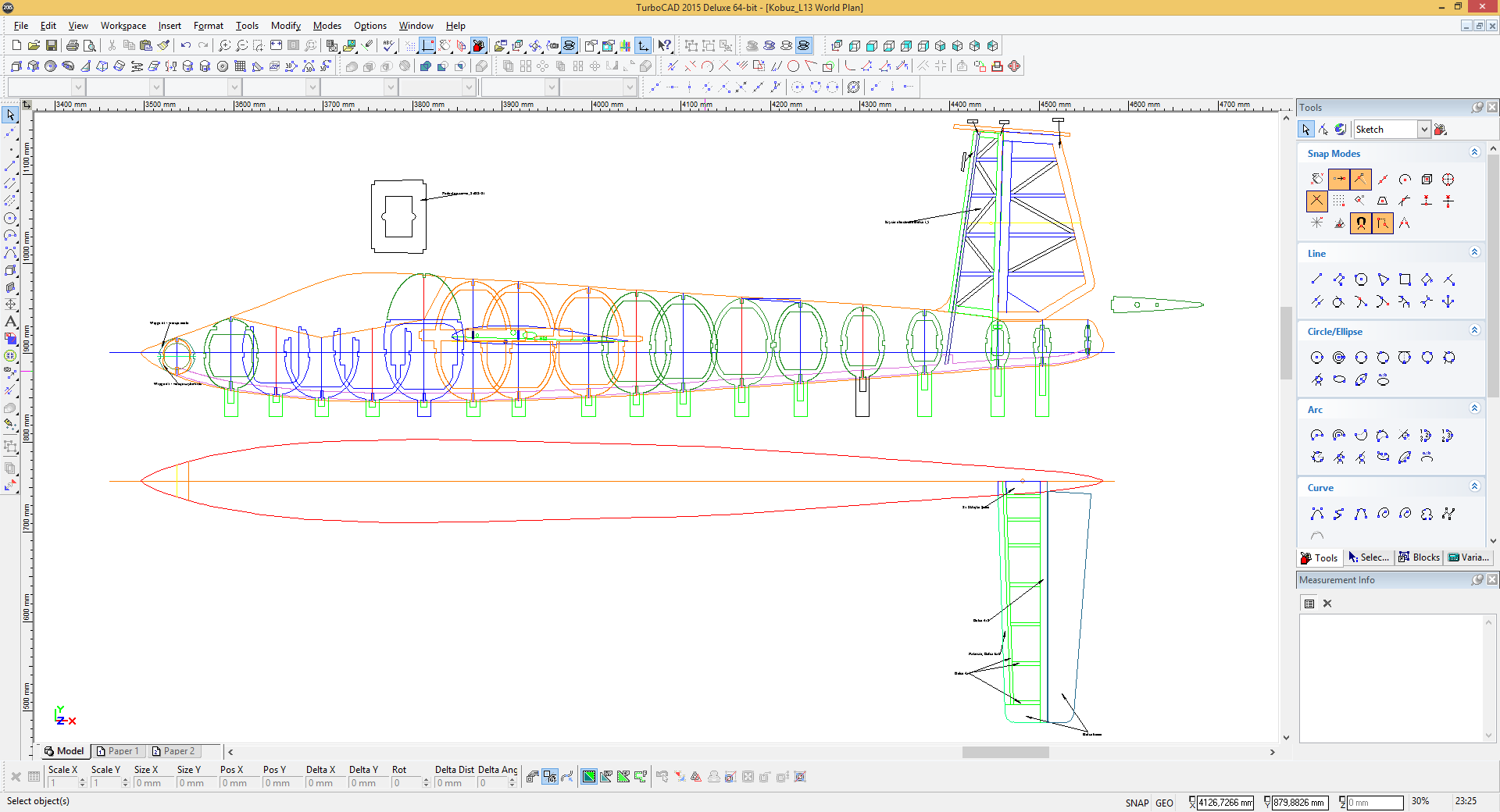Switch to the Selec... palette tab

(1369, 557)
